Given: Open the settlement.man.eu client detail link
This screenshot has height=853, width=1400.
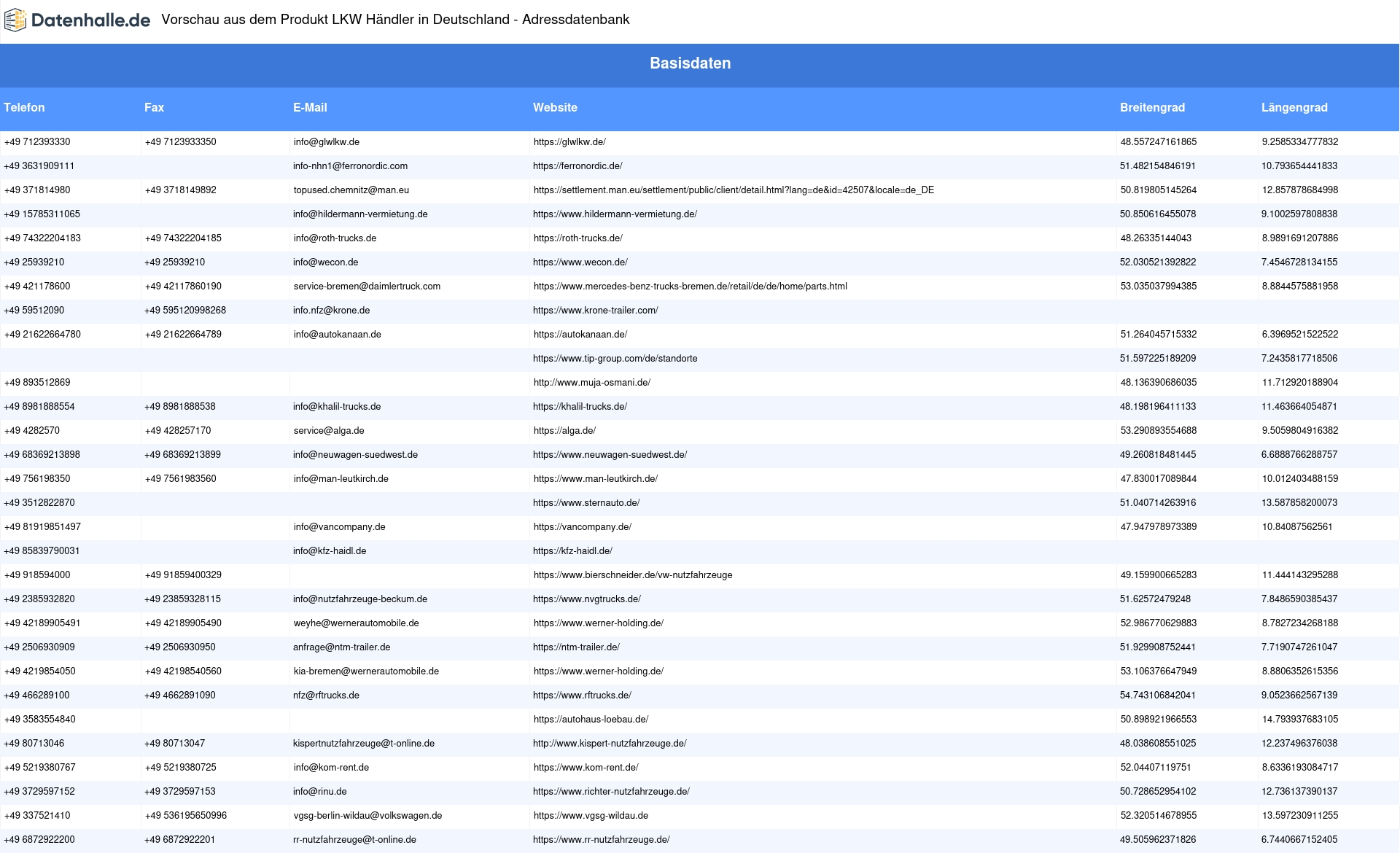Looking at the screenshot, I should click(x=734, y=190).
